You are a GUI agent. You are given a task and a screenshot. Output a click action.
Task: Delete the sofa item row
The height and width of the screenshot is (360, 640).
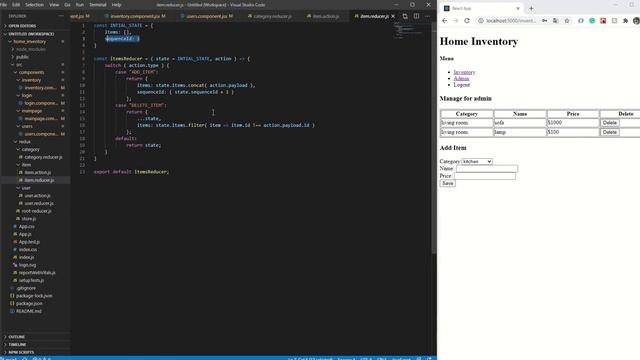tap(609, 123)
